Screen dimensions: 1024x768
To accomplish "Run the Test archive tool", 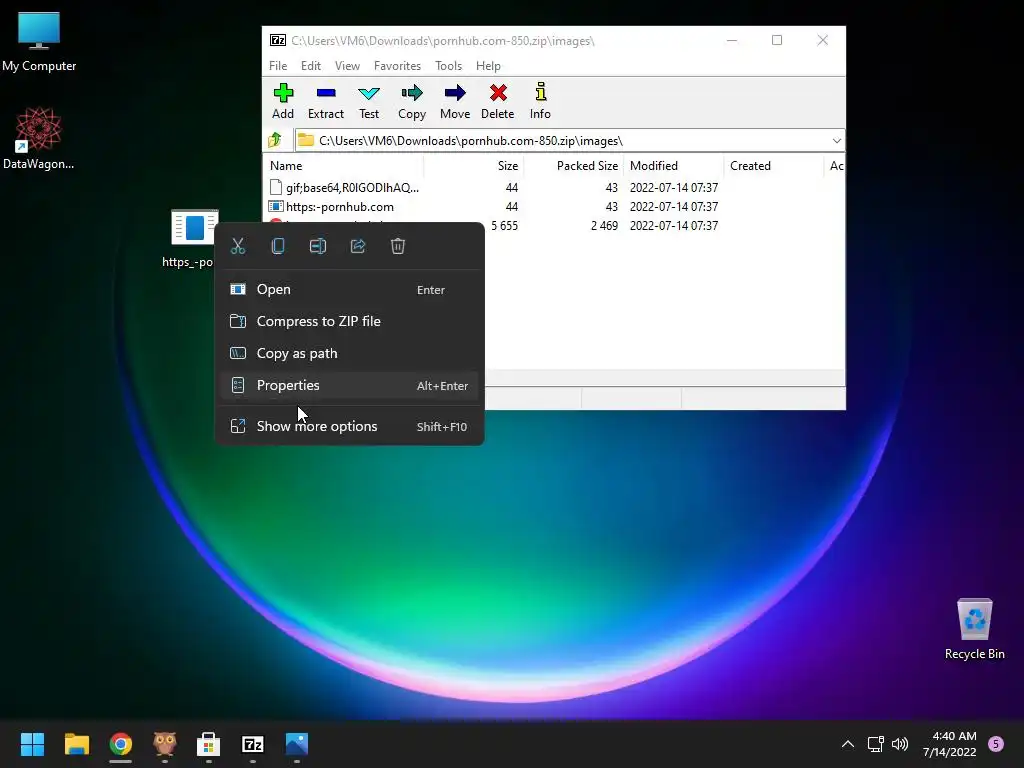I will coord(369,101).
